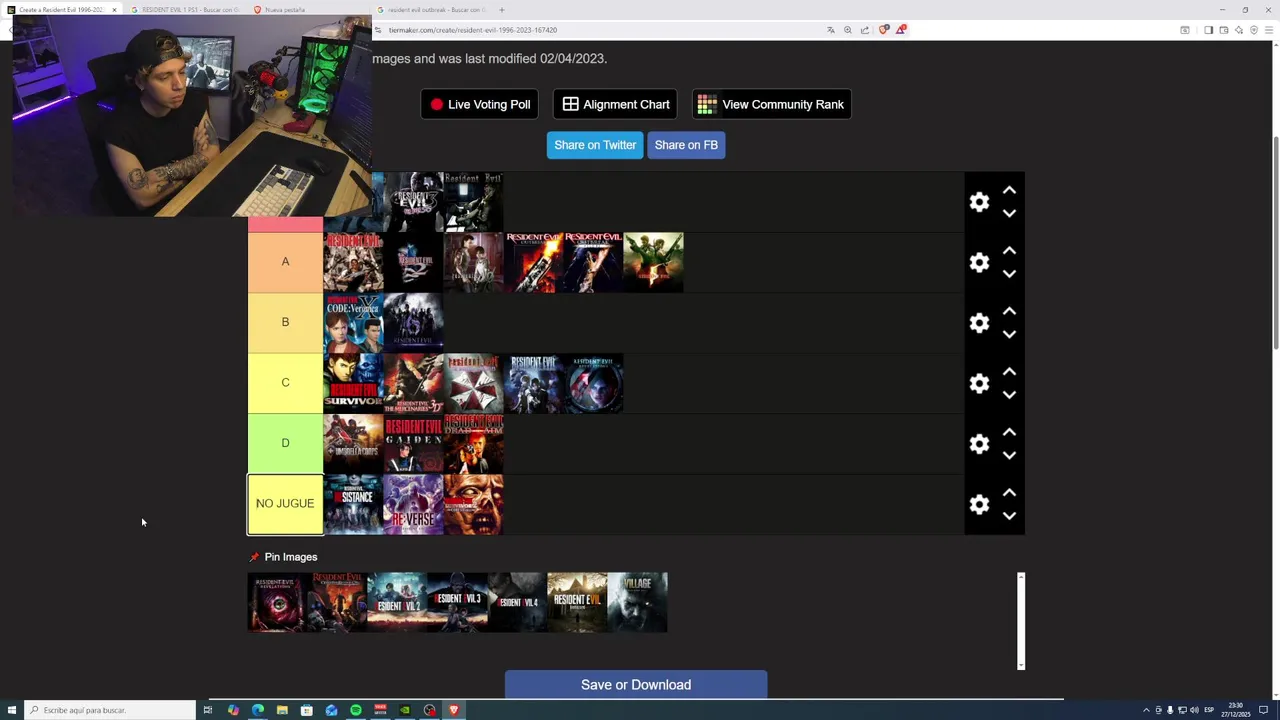Open settings gear for NO JUGUE row
Screen dimensions: 1280x720
pyautogui.click(x=979, y=505)
